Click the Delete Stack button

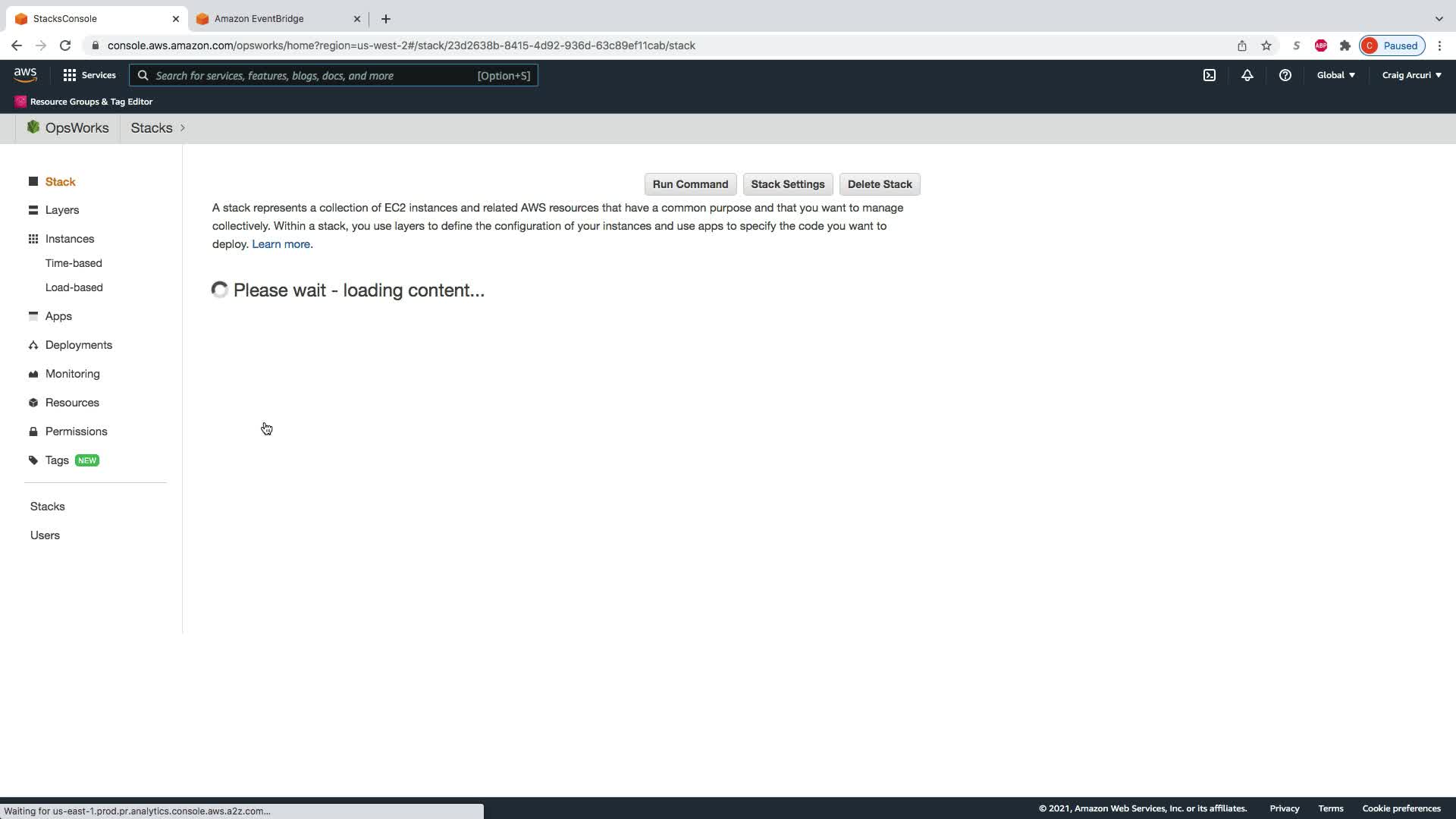point(879,184)
